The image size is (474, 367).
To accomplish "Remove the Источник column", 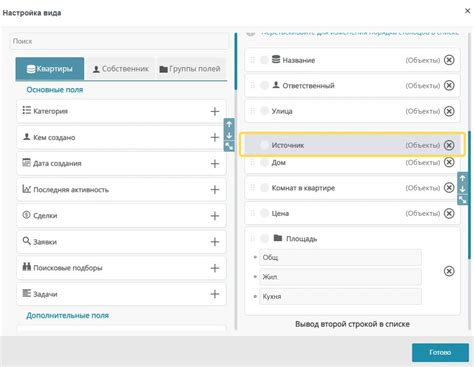I will tap(449, 145).
